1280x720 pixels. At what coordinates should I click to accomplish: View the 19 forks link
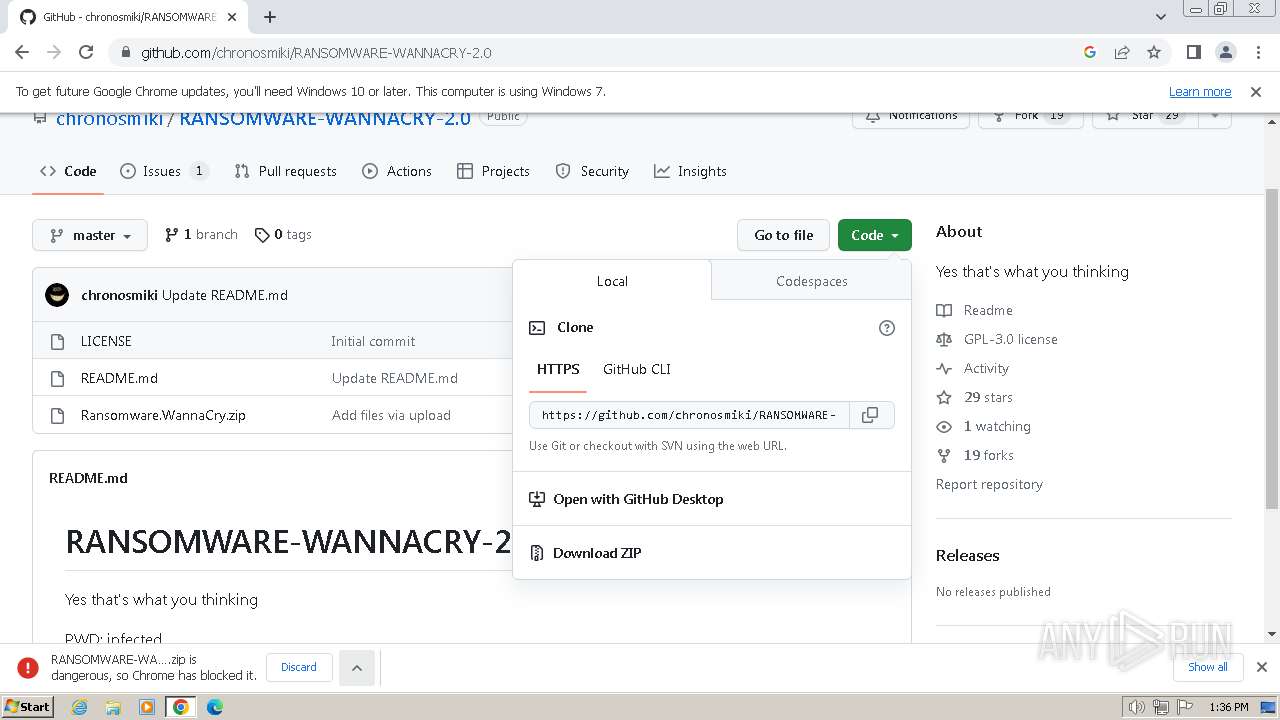(x=975, y=455)
